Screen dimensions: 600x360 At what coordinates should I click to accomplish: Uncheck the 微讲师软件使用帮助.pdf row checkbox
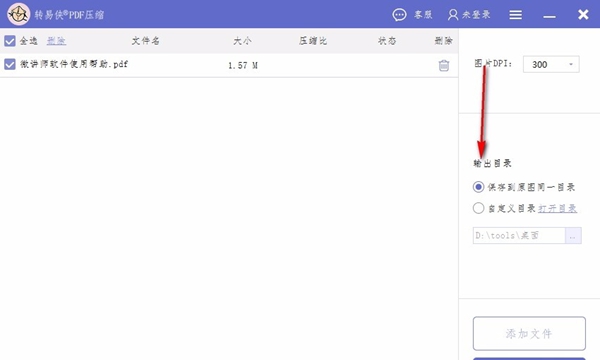coord(10,64)
